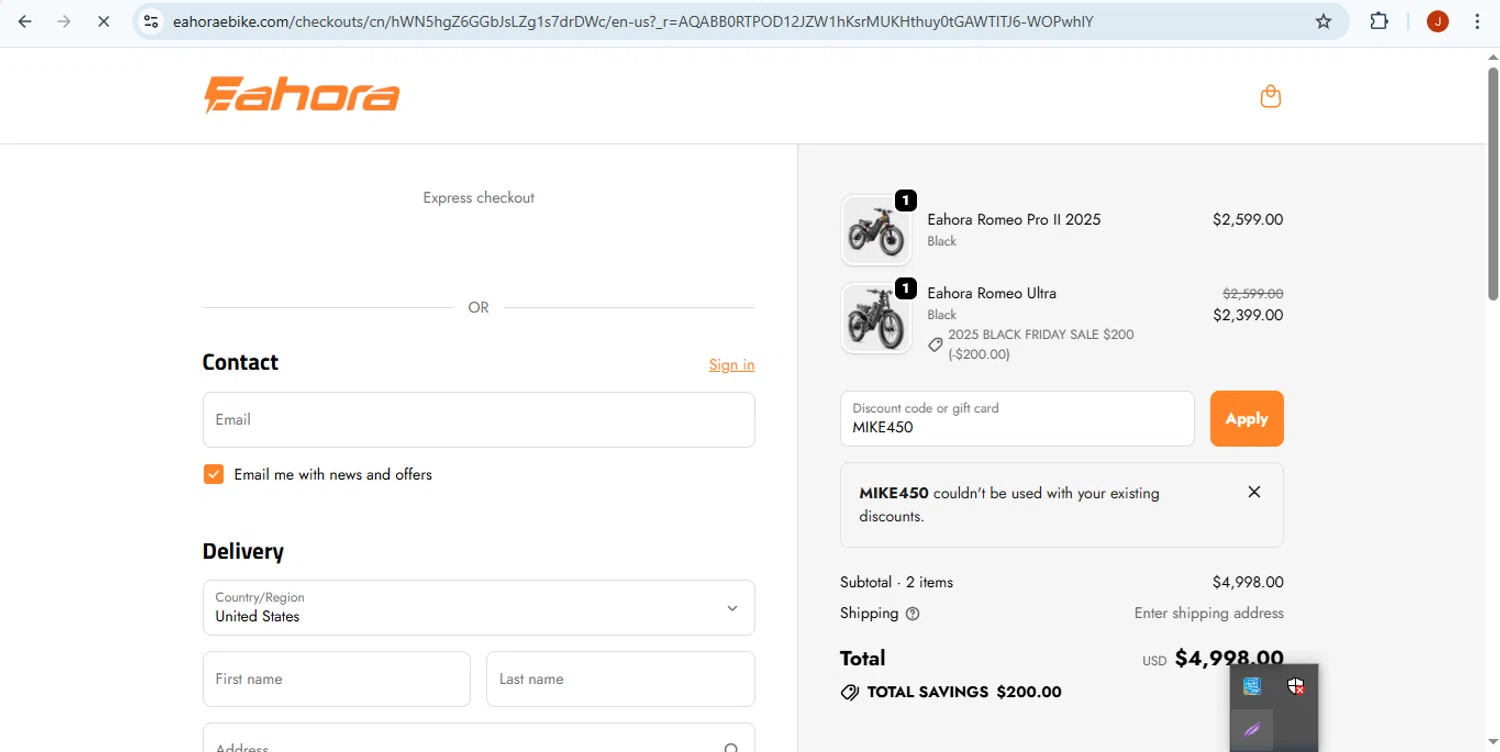Image resolution: width=1500 pixels, height=752 pixels.
Task: Click the Enter shipping address text
Action: pyautogui.click(x=1209, y=613)
